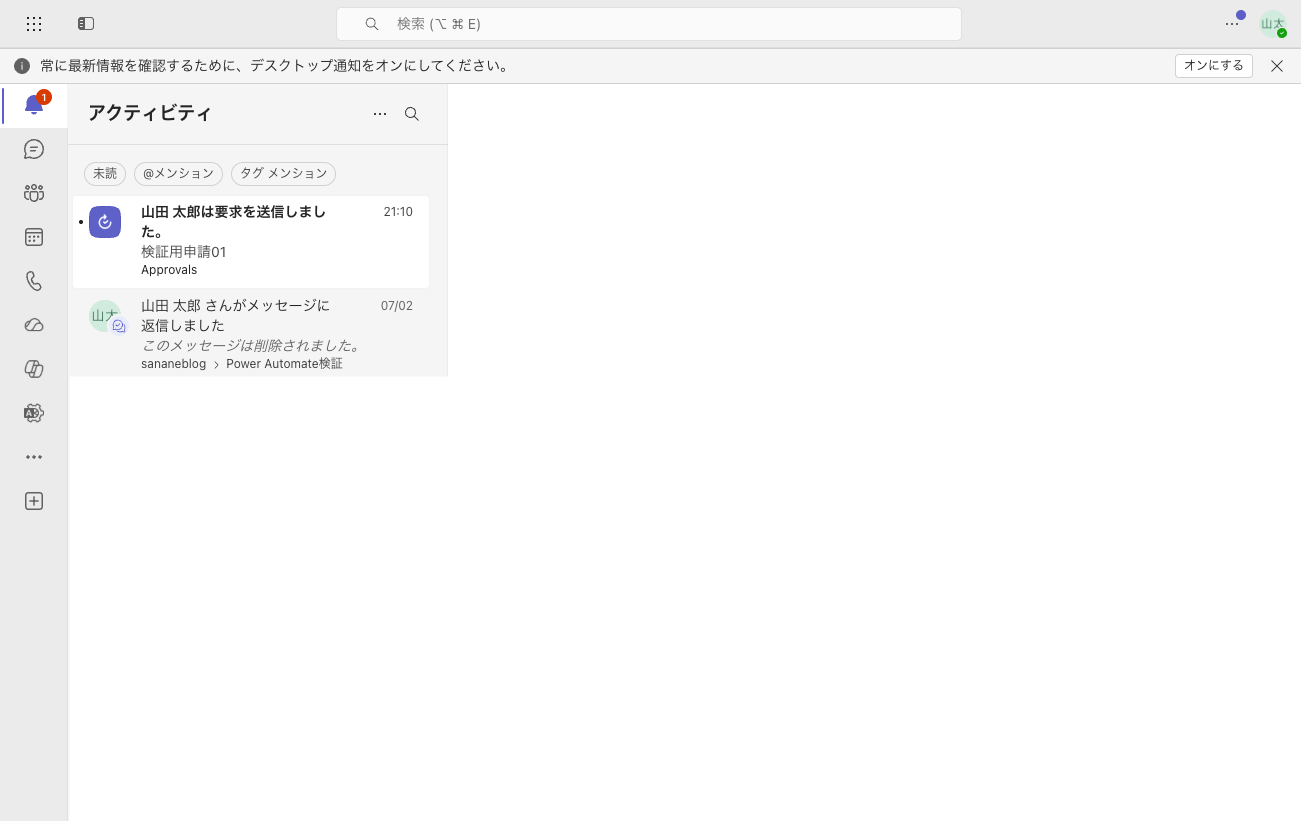This screenshot has height=821, width=1301.
Task: Filter activity by 未読
Action: [105, 173]
